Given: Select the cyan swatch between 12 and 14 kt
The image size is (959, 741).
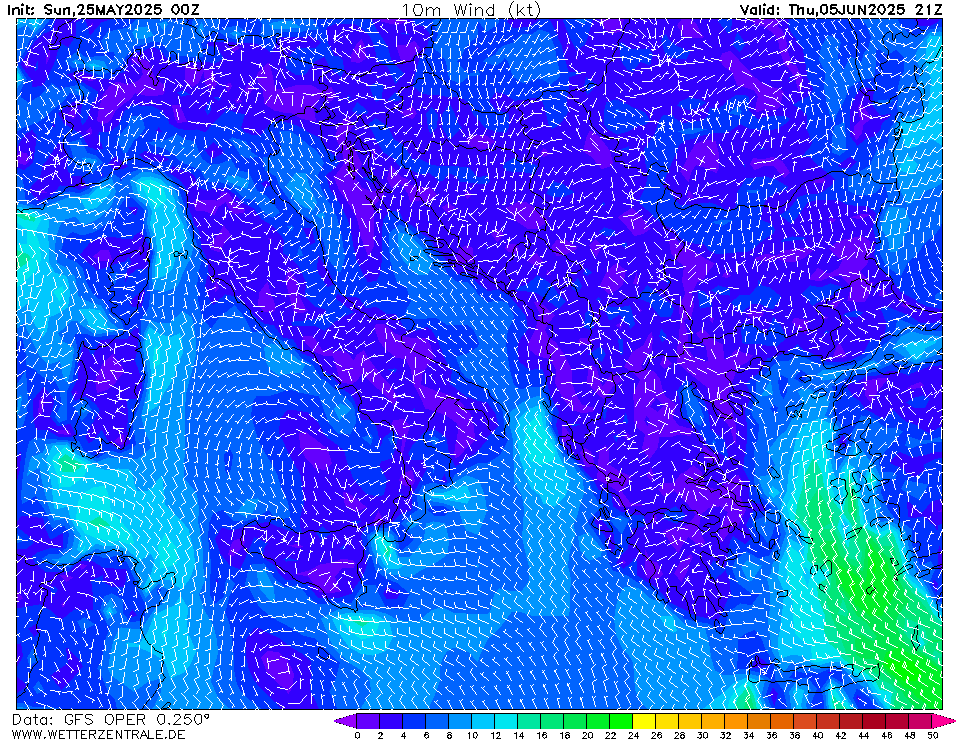Looking at the screenshot, I should coord(506,721).
